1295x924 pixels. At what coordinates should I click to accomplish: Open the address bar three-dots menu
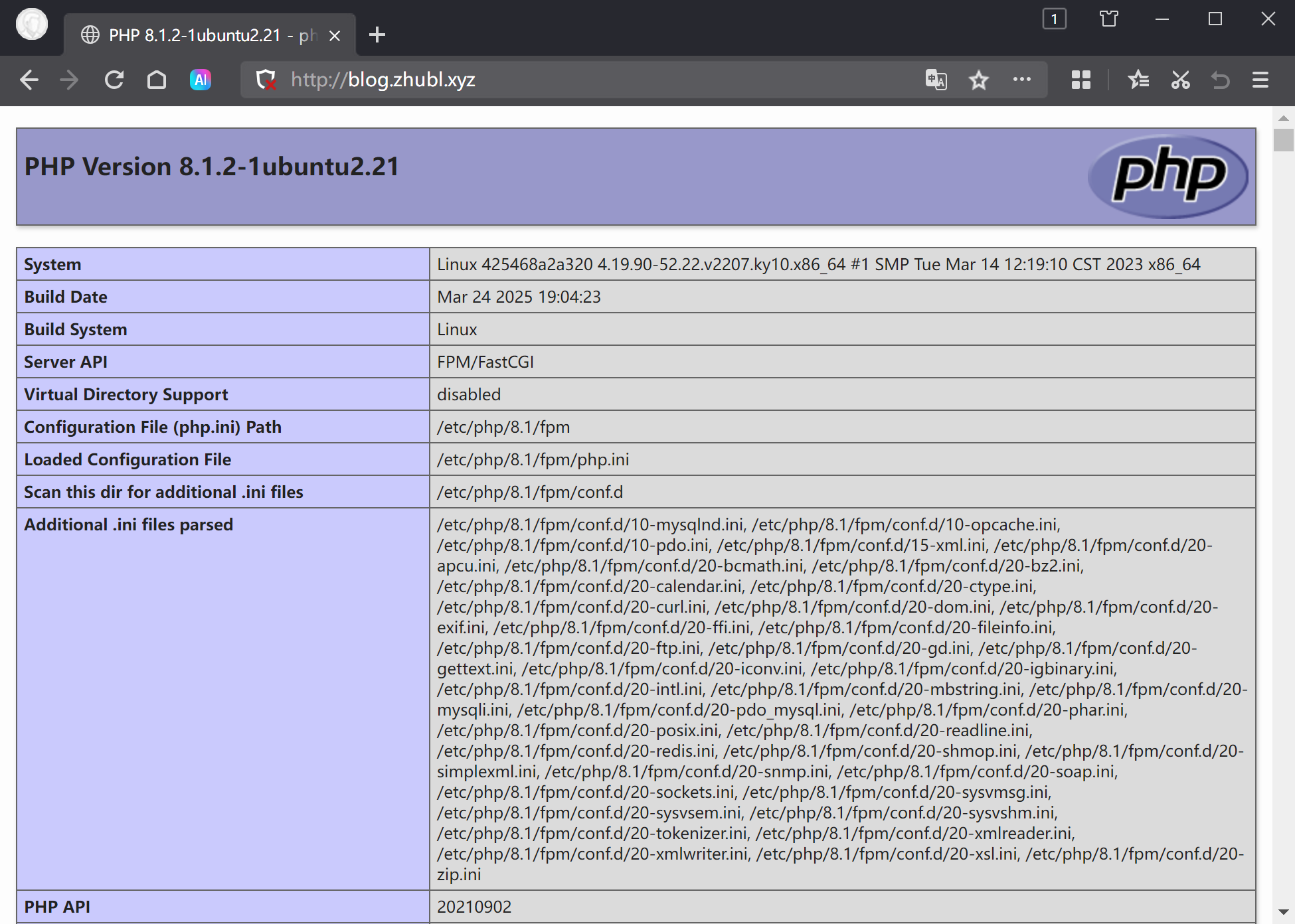pos(1022,80)
